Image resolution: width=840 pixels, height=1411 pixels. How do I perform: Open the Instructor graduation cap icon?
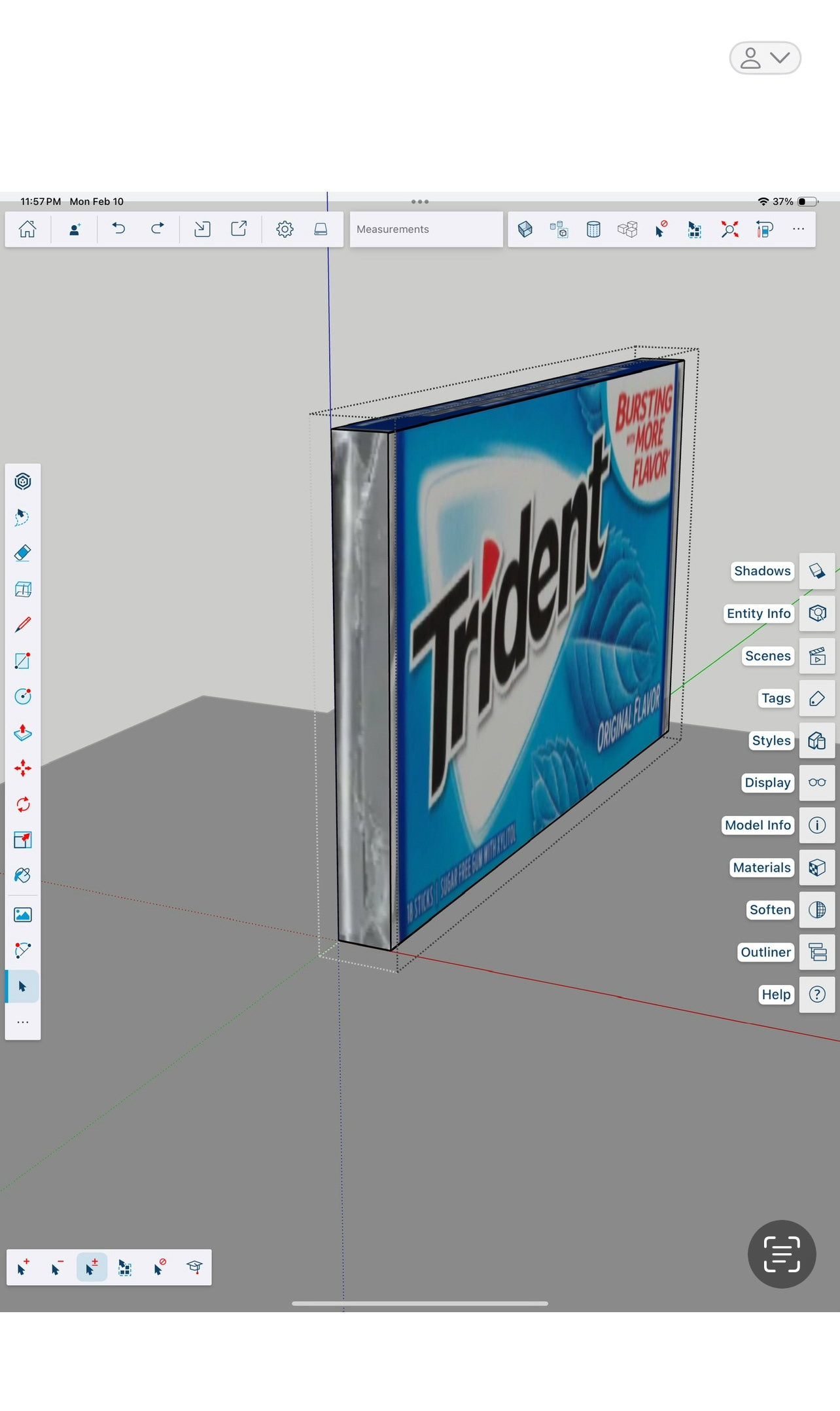(x=194, y=1267)
